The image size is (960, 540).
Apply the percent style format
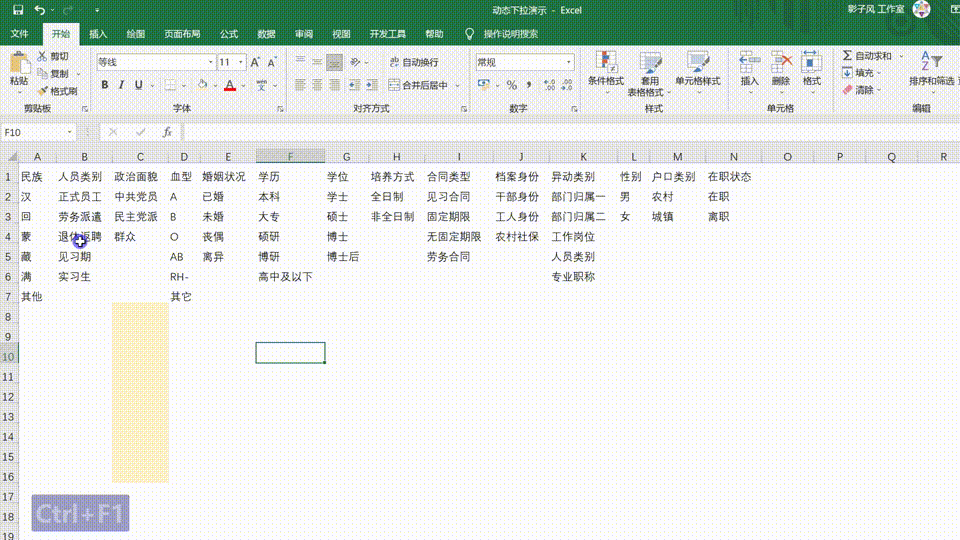pos(512,85)
